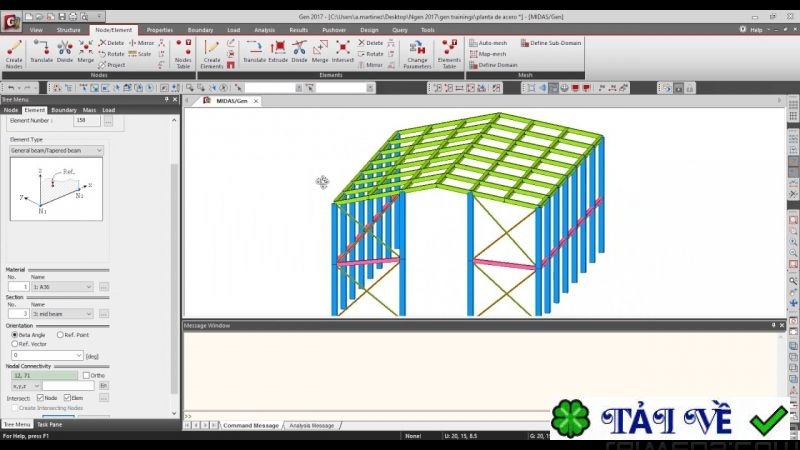Click the ellipsis button beside Material
The width and height of the screenshot is (800, 450).
pos(104,287)
